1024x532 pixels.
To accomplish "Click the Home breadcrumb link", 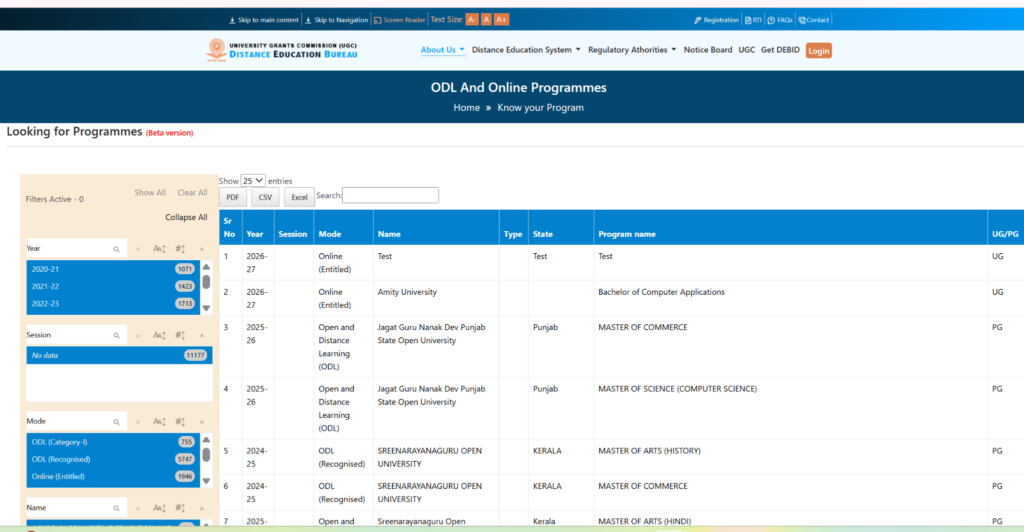I will 466,108.
